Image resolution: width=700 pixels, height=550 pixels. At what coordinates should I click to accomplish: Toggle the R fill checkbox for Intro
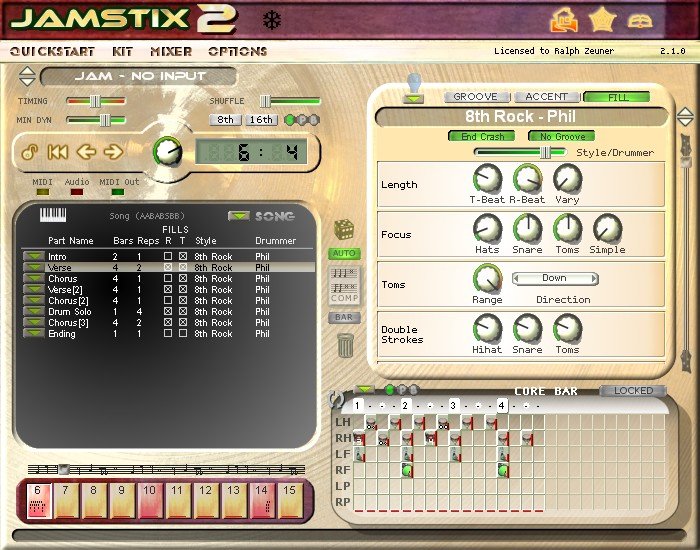click(x=168, y=256)
